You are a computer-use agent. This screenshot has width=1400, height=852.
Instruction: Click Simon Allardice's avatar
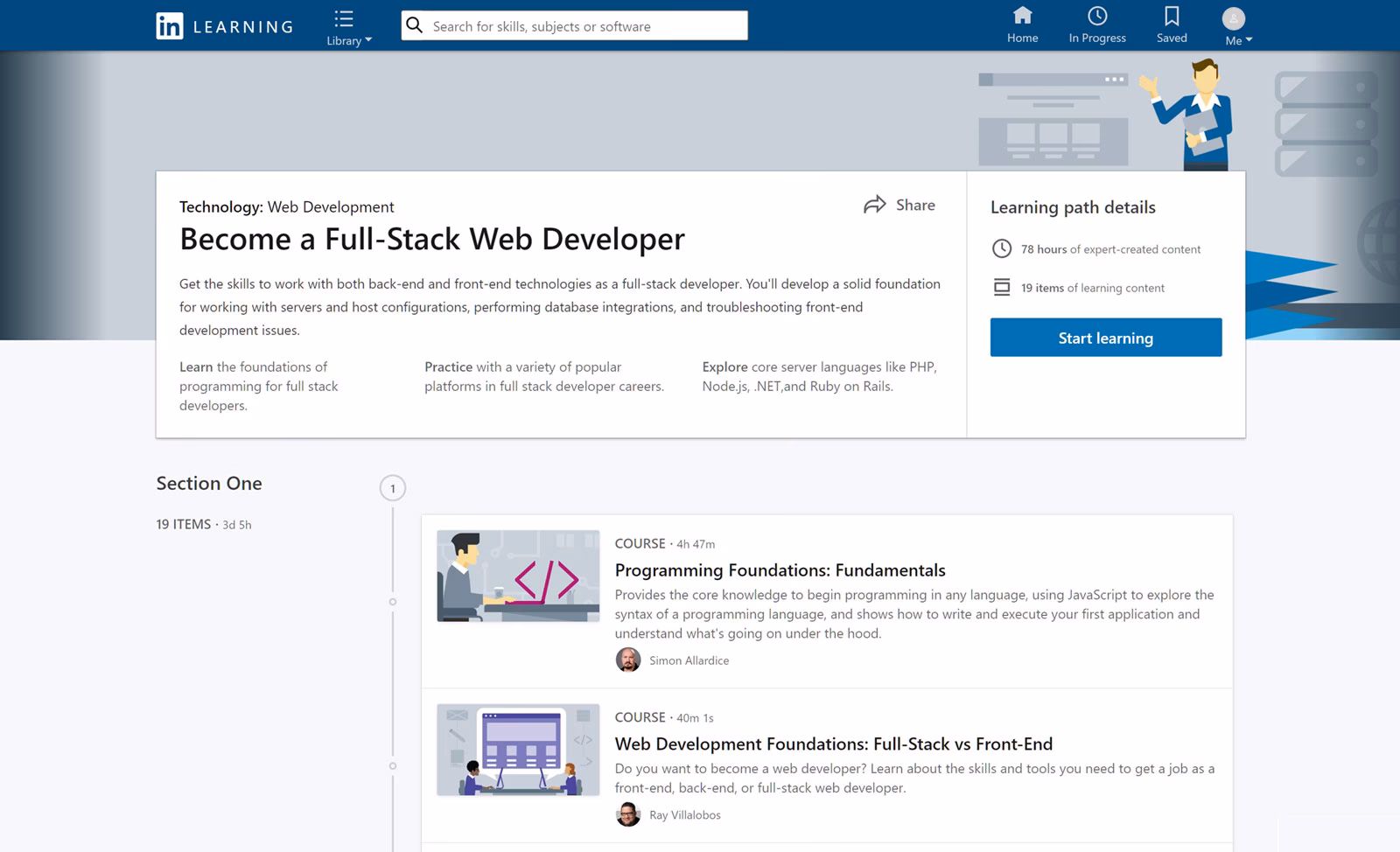(628, 660)
